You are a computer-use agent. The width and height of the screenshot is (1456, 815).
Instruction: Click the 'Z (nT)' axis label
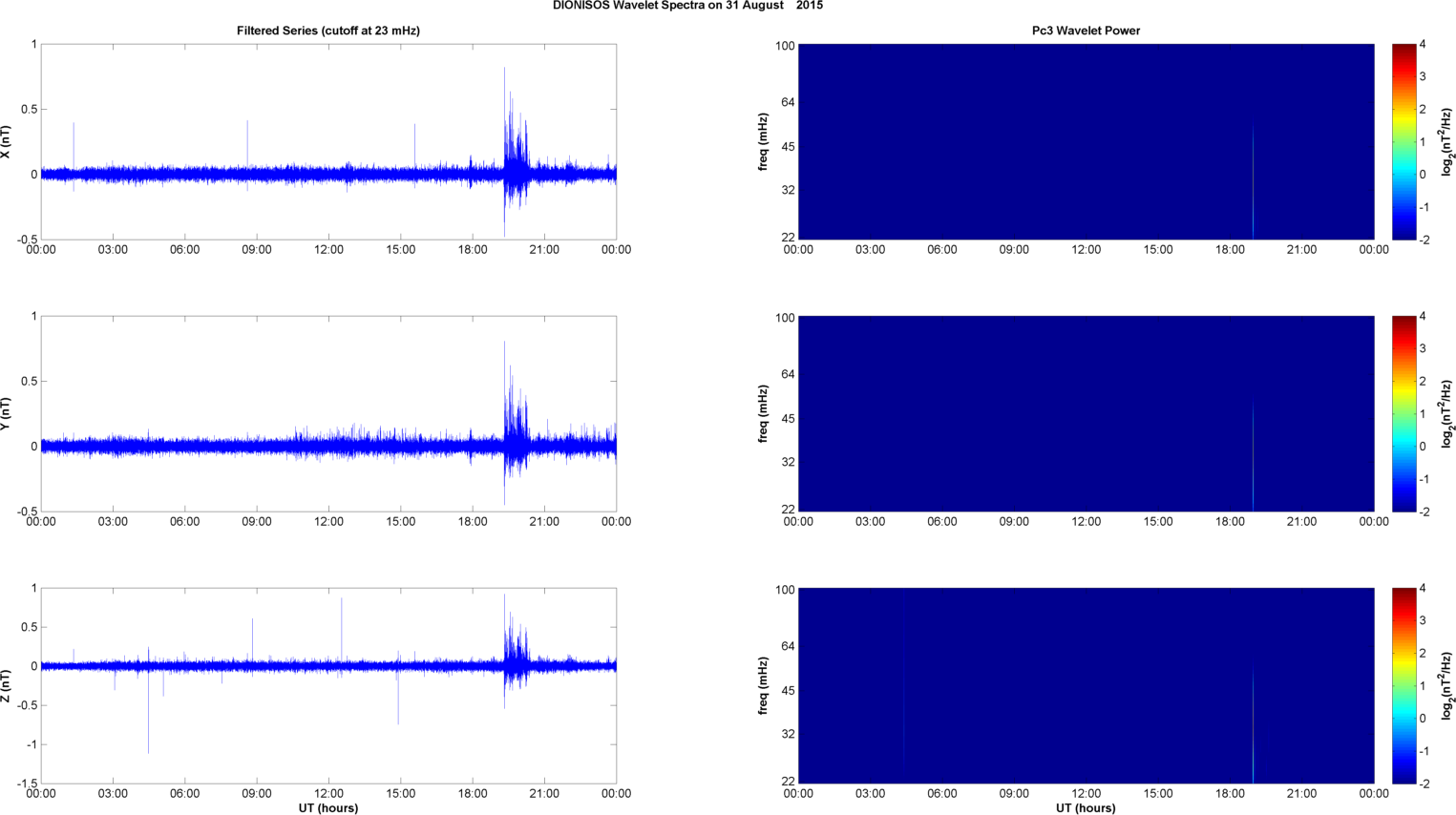7,686
